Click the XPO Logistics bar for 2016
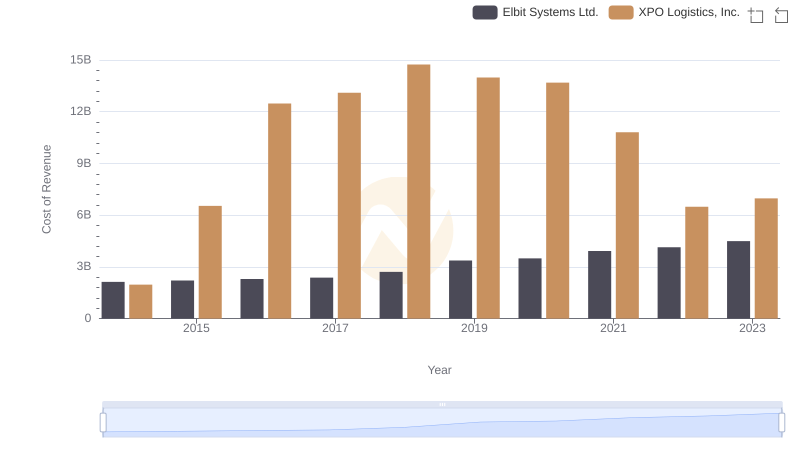 click(x=280, y=211)
